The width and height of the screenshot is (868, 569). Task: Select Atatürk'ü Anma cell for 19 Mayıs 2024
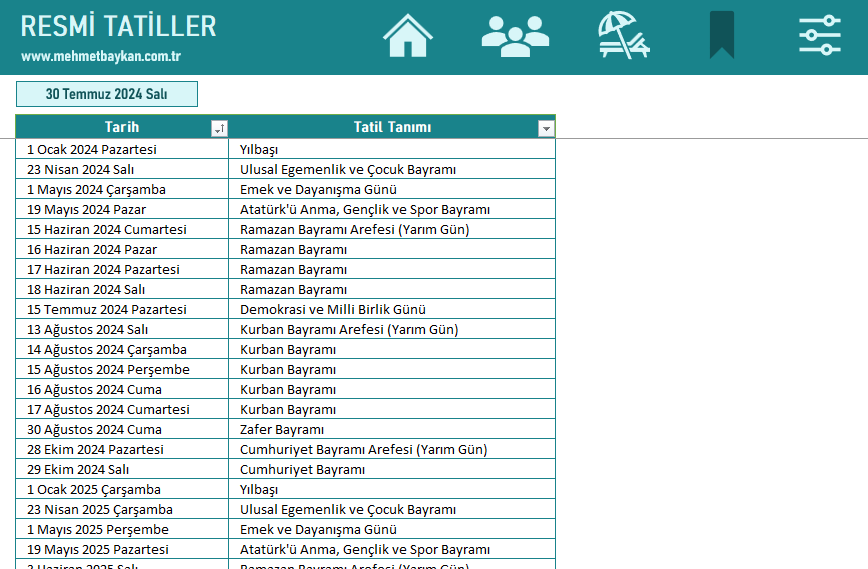pyautogui.click(x=392, y=209)
